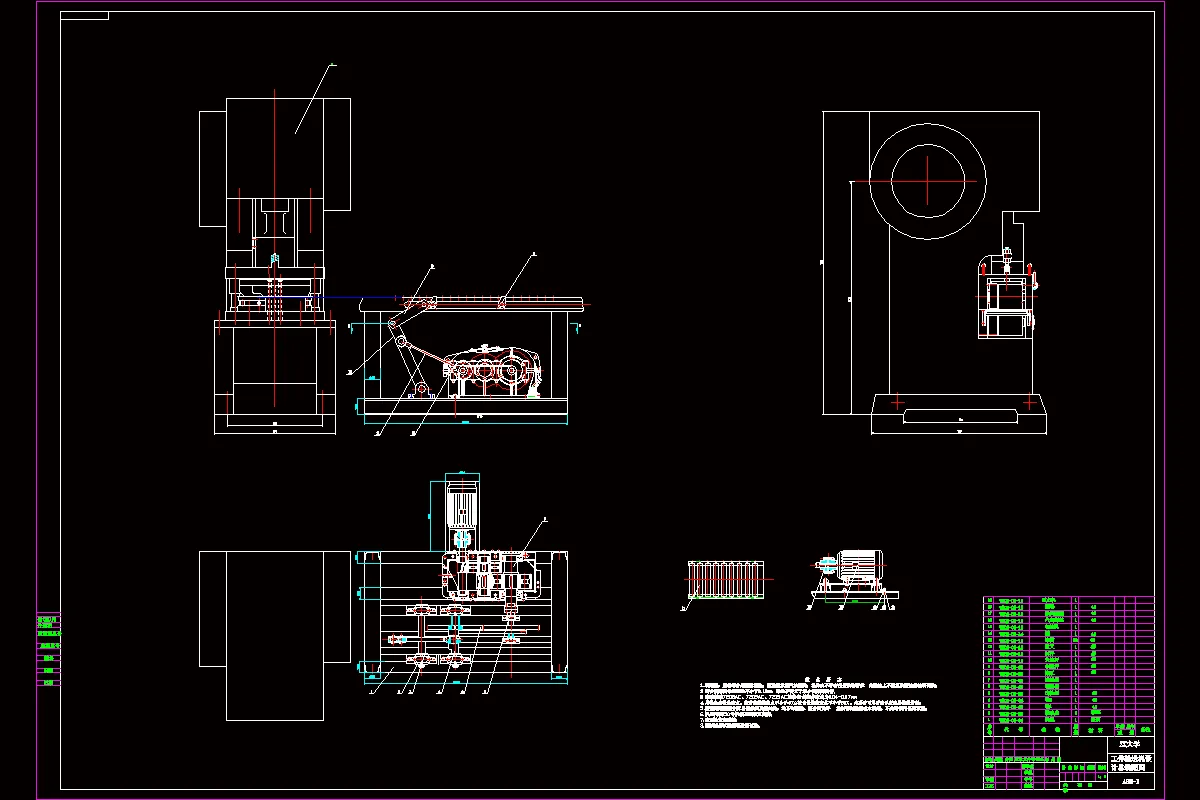Screen dimensions: 1200x800
Task: Select the gear reducer with red circles in elevation view
Action: [x=492, y=372]
